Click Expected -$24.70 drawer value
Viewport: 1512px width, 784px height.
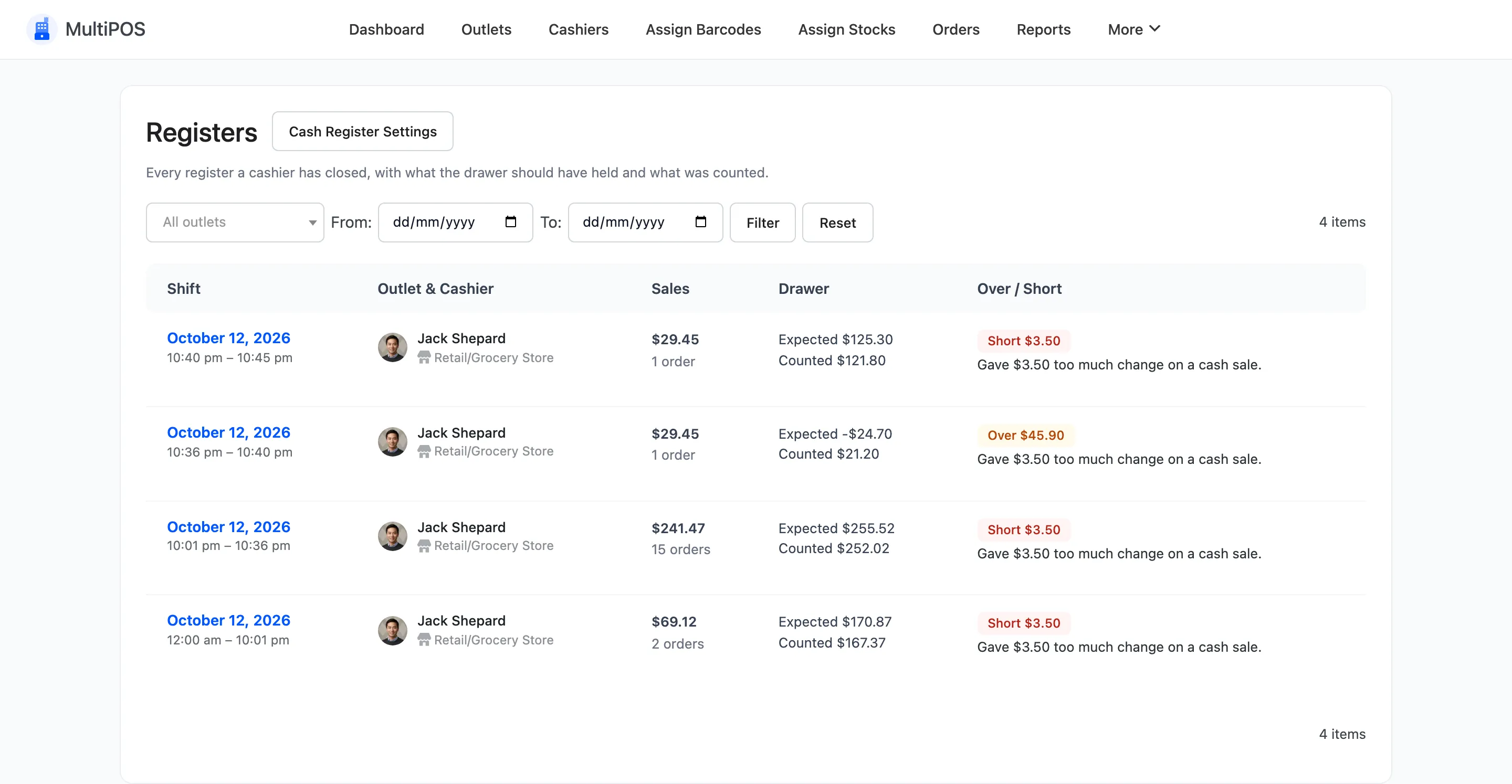[x=835, y=433]
